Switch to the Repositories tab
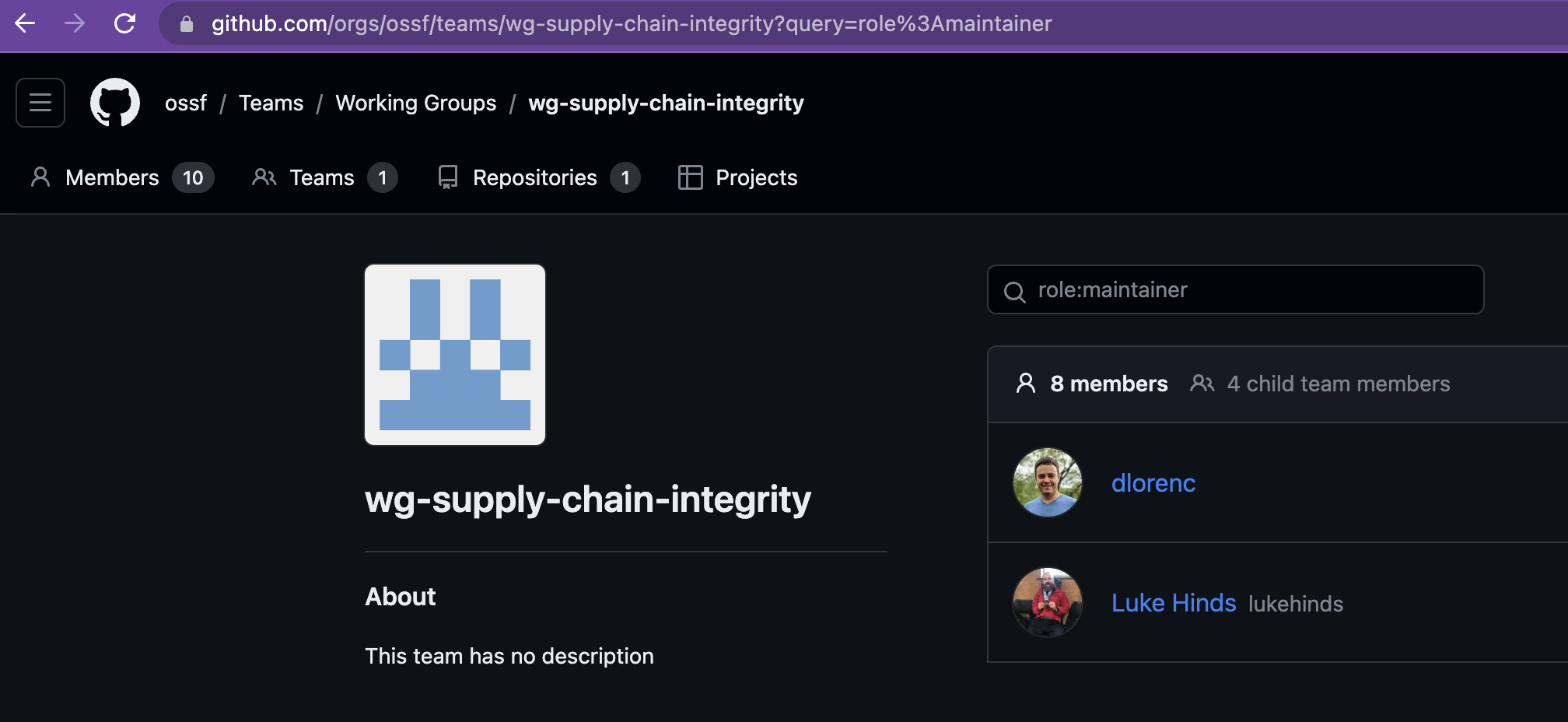Screen dimensions: 1568x722 [x=534, y=177]
